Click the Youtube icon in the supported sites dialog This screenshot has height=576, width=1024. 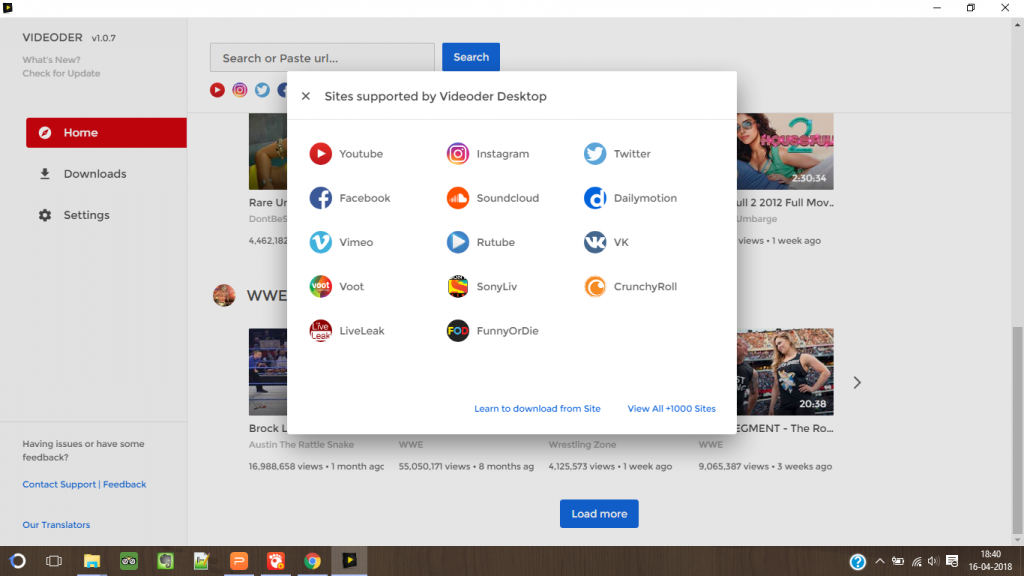(x=320, y=154)
